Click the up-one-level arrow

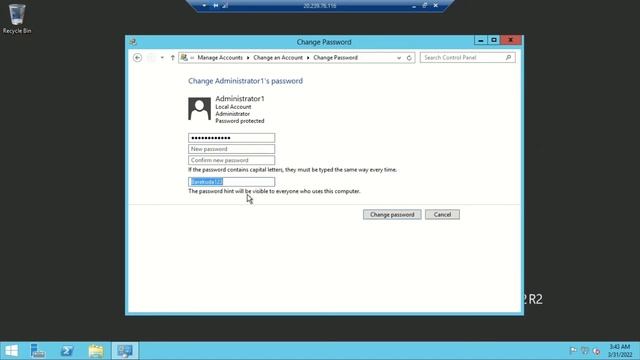[x=173, y=58]
